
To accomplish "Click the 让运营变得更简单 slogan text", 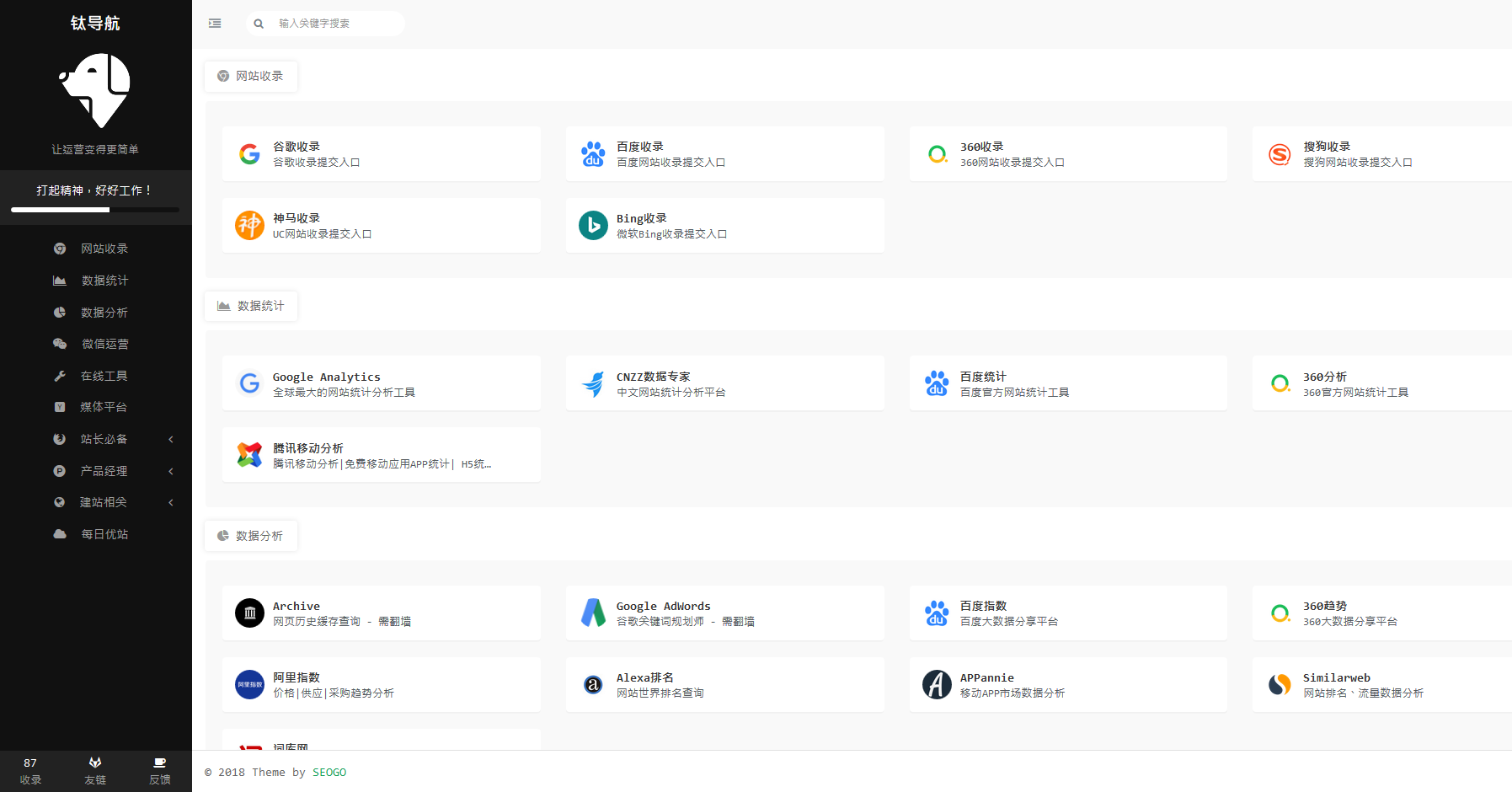I will (x=95, y=149).
